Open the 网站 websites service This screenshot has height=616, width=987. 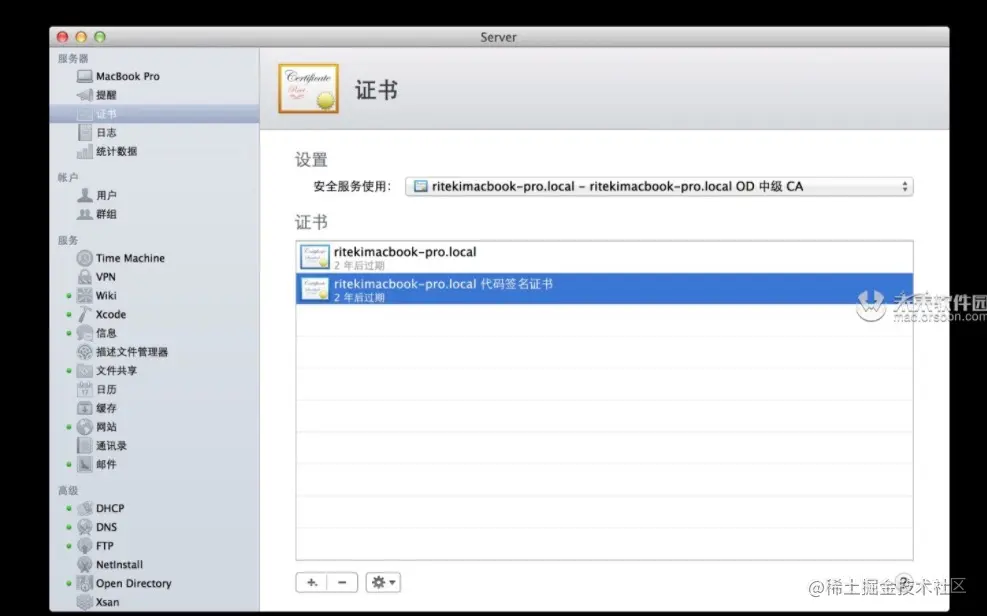(x=97, y=427)
